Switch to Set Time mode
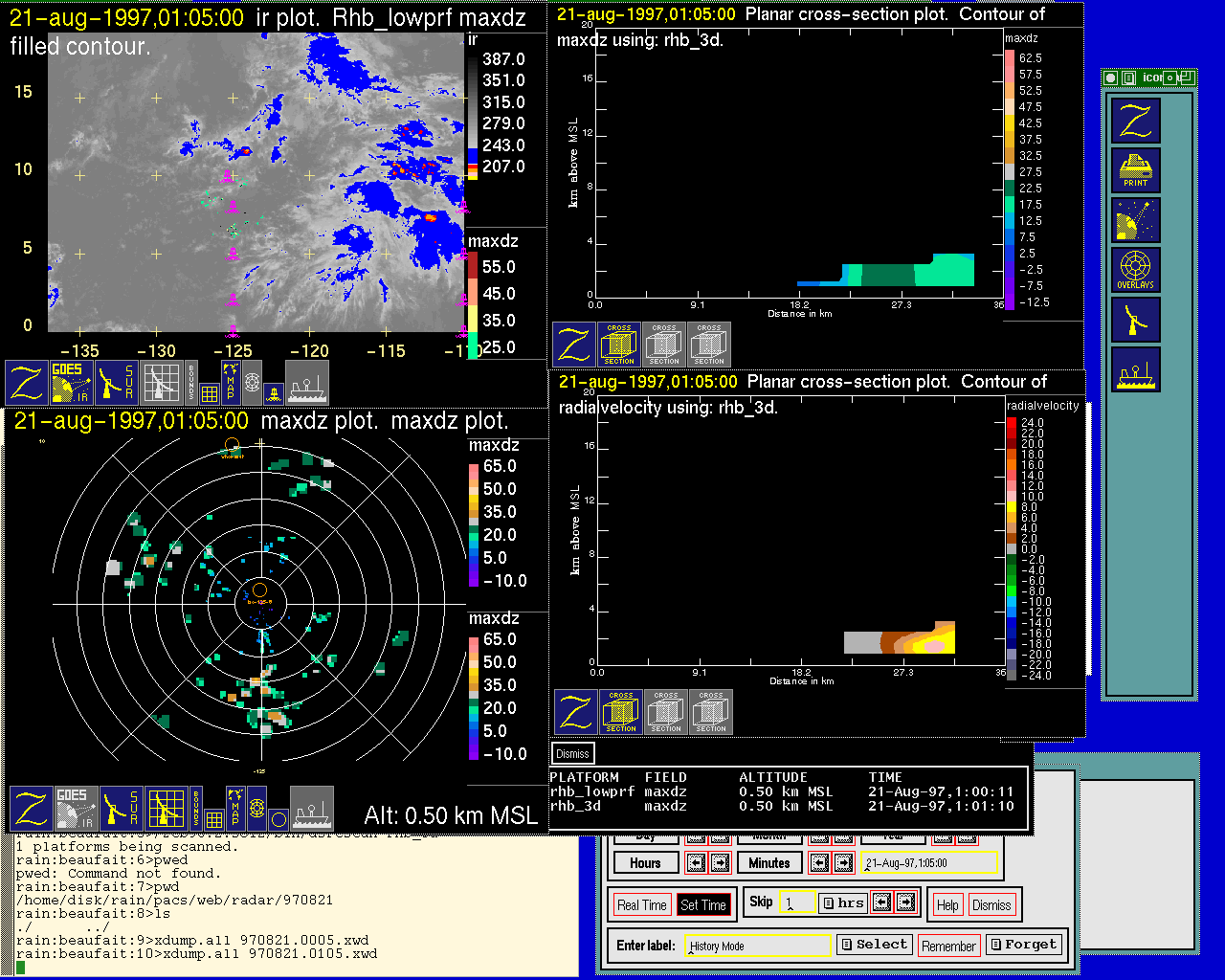1225x980 pixels. point(702,905)
